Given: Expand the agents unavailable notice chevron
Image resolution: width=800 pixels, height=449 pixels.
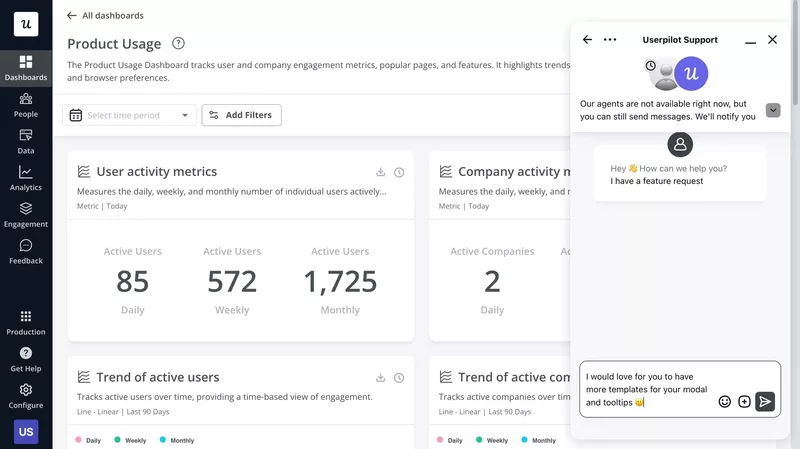Looking at the screenshot, I should (773, 110).
